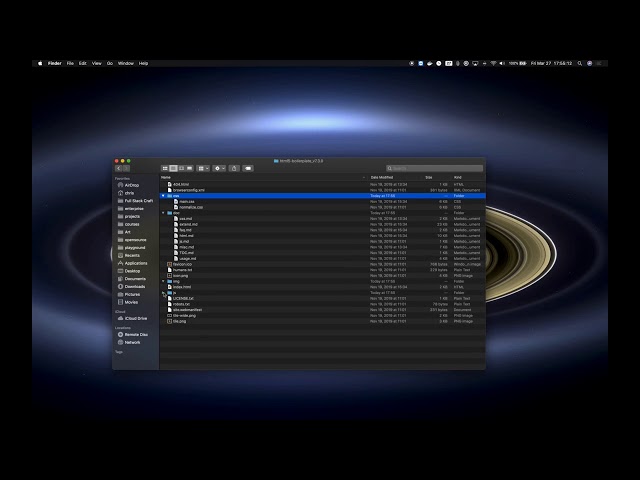
Task: Go back in Finder history
Action: (118, 168)
